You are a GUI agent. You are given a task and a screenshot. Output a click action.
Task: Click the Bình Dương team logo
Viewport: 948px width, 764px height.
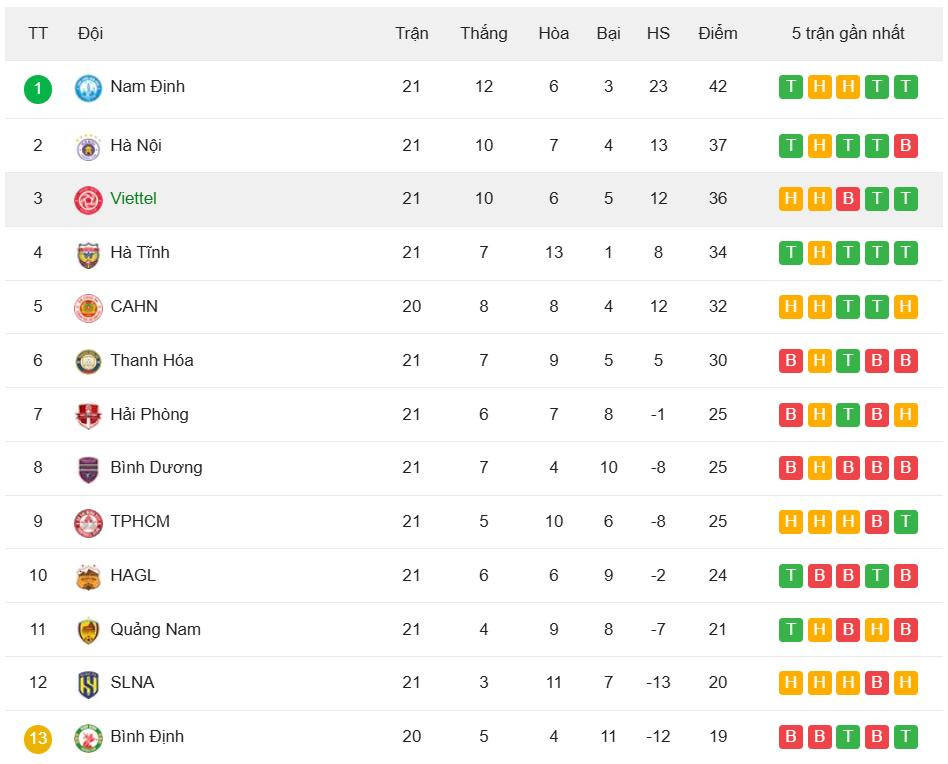(88, 468)
